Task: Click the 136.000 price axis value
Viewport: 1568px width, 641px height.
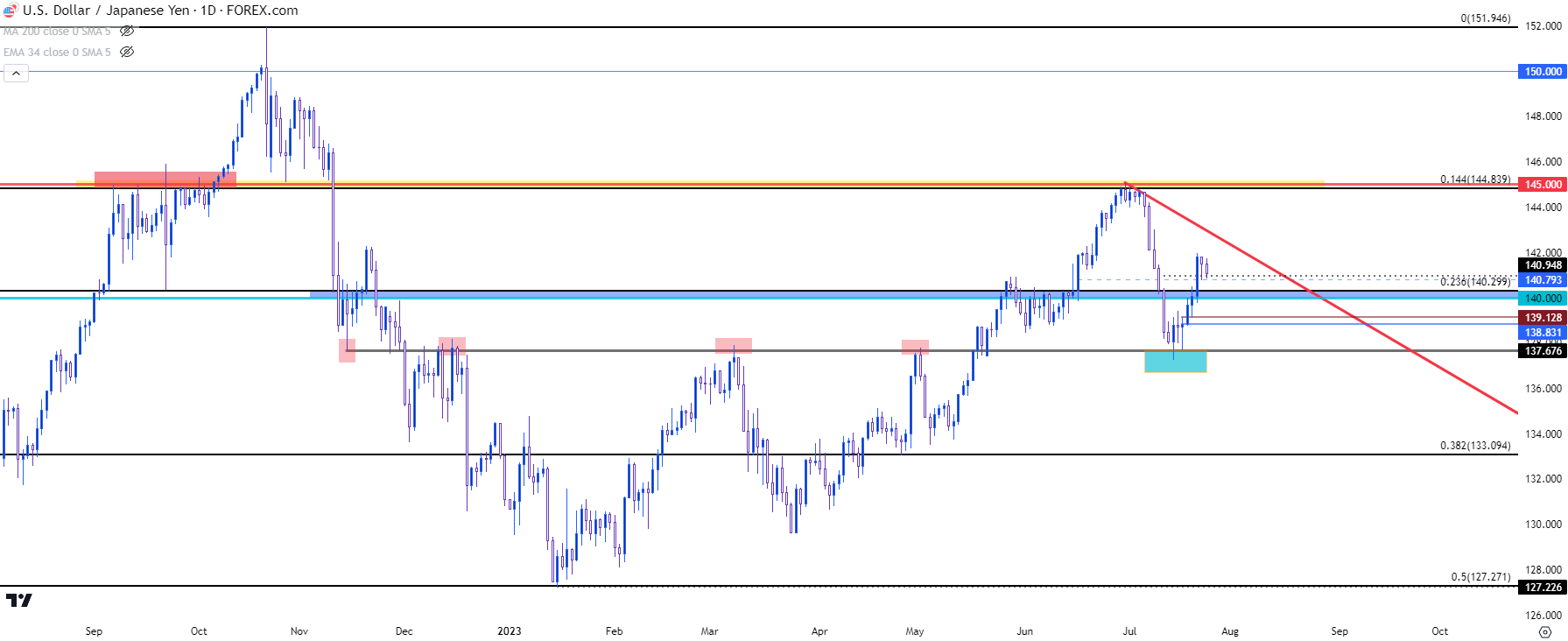Action: click(1543, 388)
